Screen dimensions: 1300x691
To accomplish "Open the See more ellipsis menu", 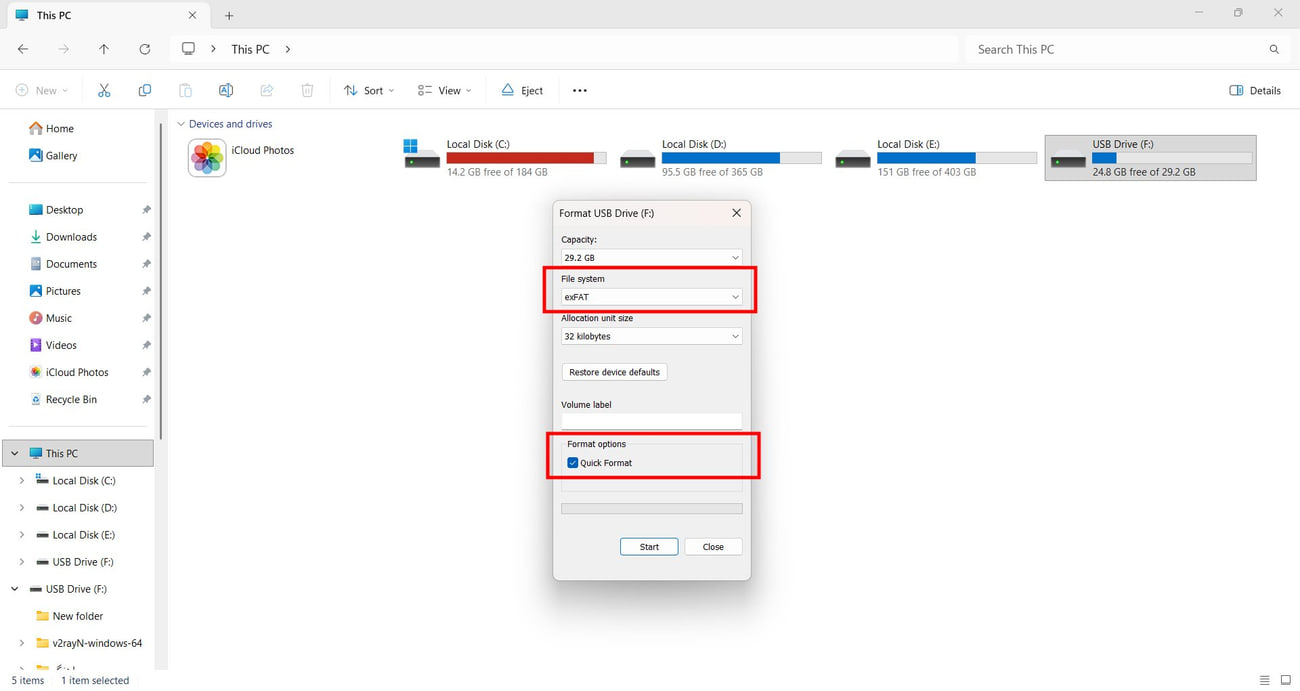I will (580, 90).
